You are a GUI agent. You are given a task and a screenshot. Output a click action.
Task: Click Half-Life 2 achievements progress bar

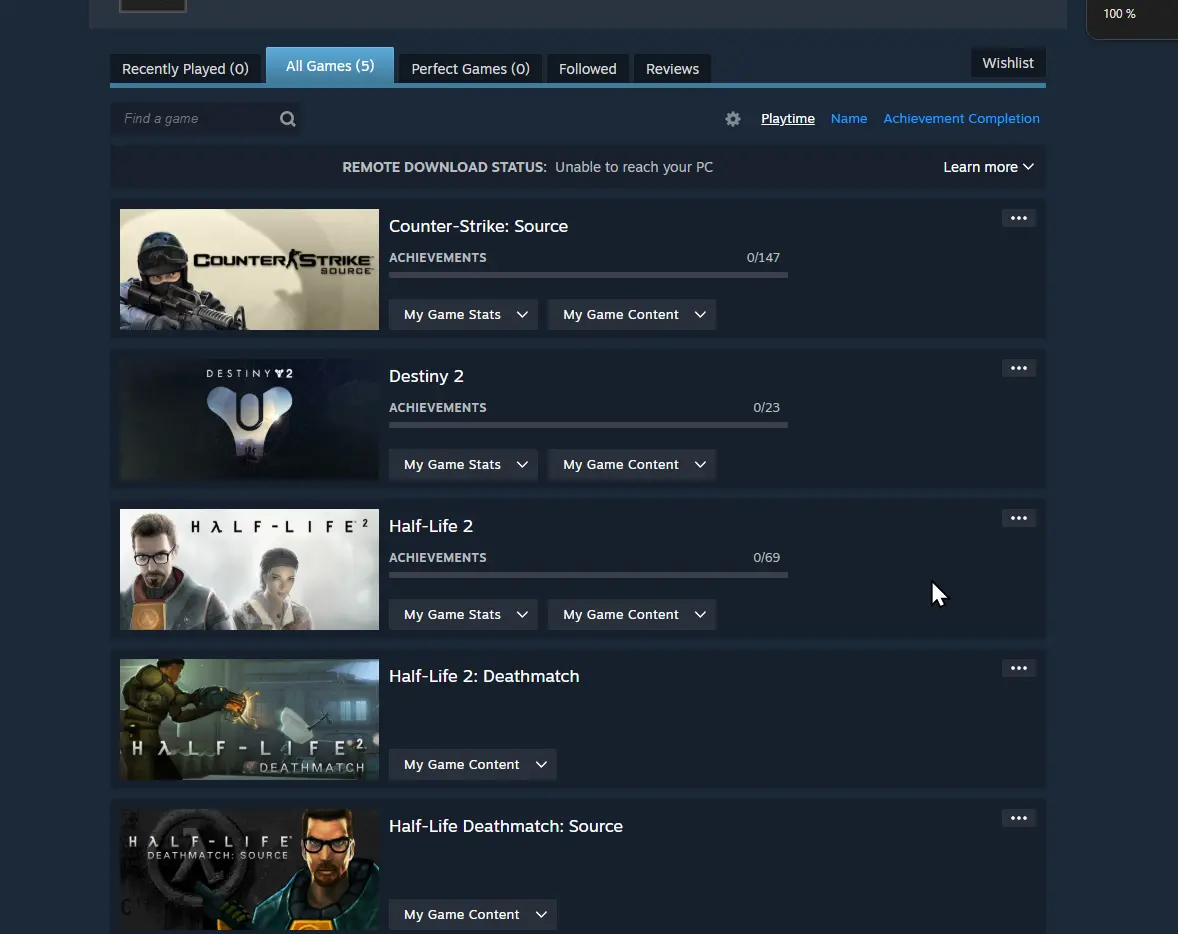[x=588, y=575]
